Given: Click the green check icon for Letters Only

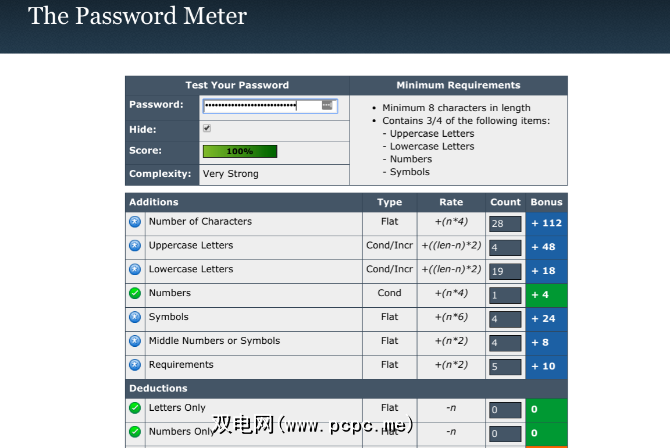Looking at the screenshot, I should pyautogui.click(x=135, y=408).
